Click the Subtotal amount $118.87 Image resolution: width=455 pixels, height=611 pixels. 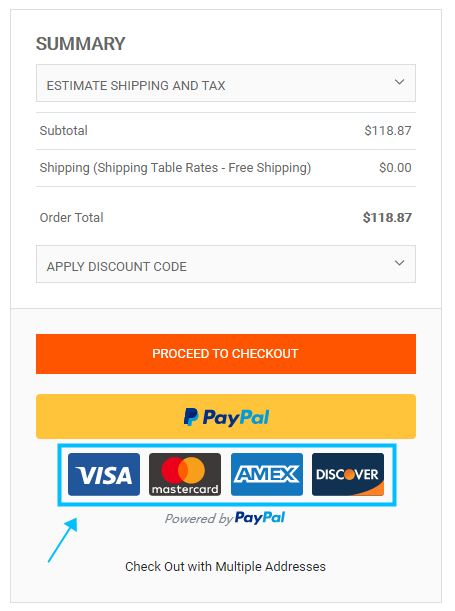(x=388, y=131)
